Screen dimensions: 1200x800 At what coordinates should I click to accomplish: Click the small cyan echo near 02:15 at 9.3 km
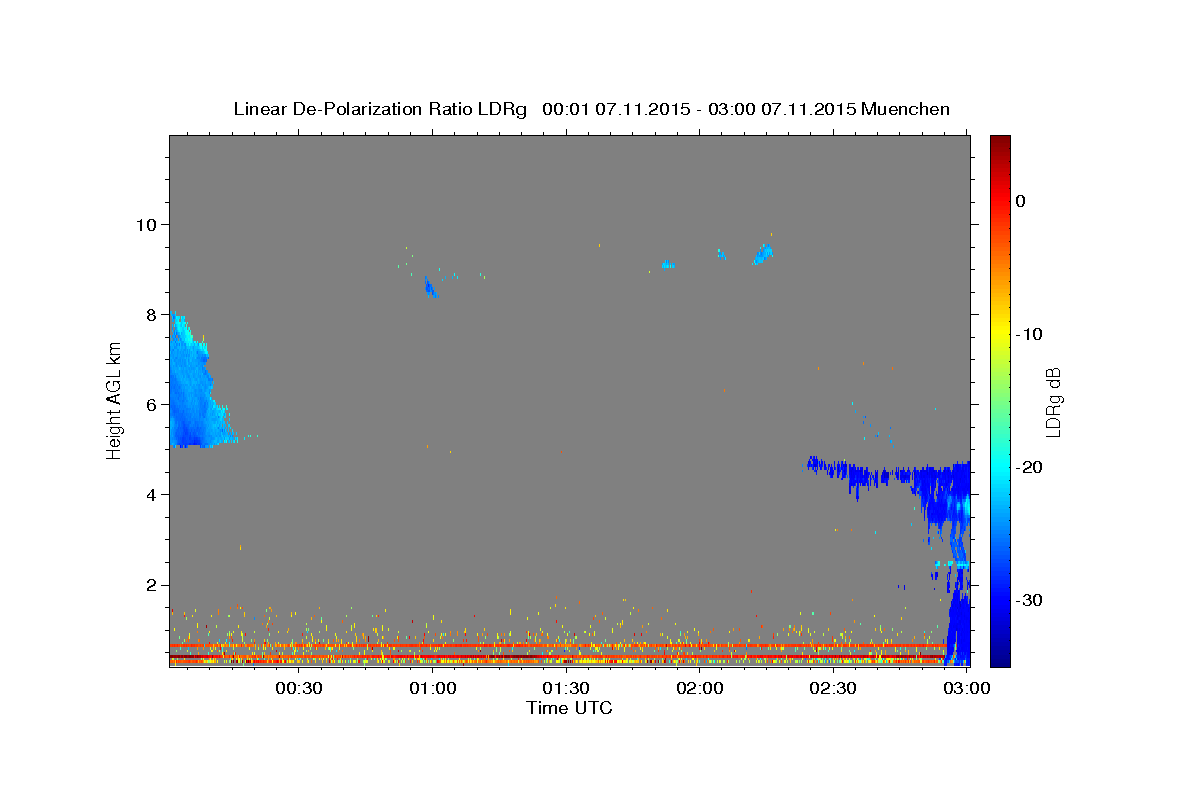coord(764,254)
